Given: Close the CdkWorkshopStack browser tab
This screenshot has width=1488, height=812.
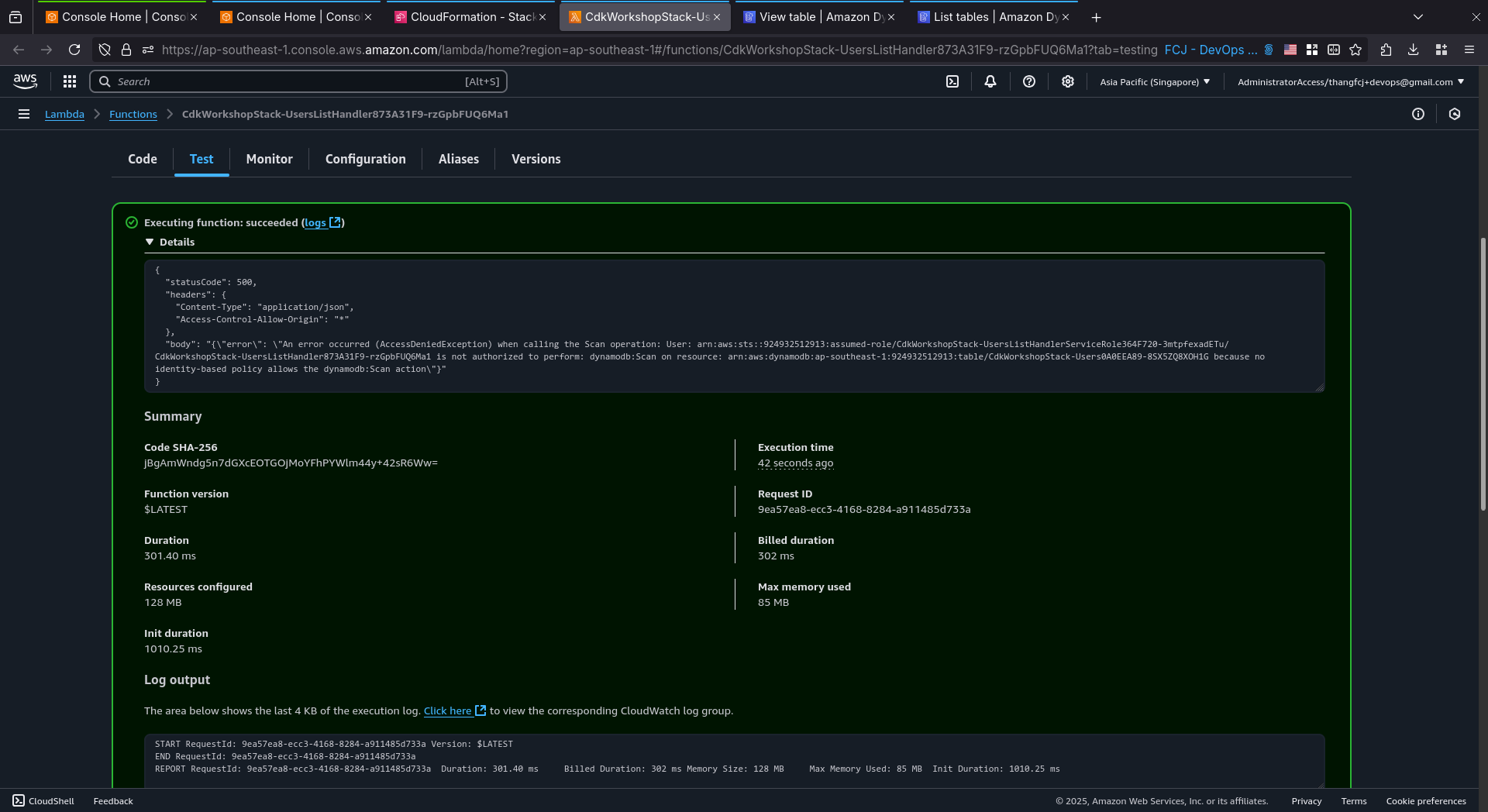Looking at the screenshot, I should point(717,17).
